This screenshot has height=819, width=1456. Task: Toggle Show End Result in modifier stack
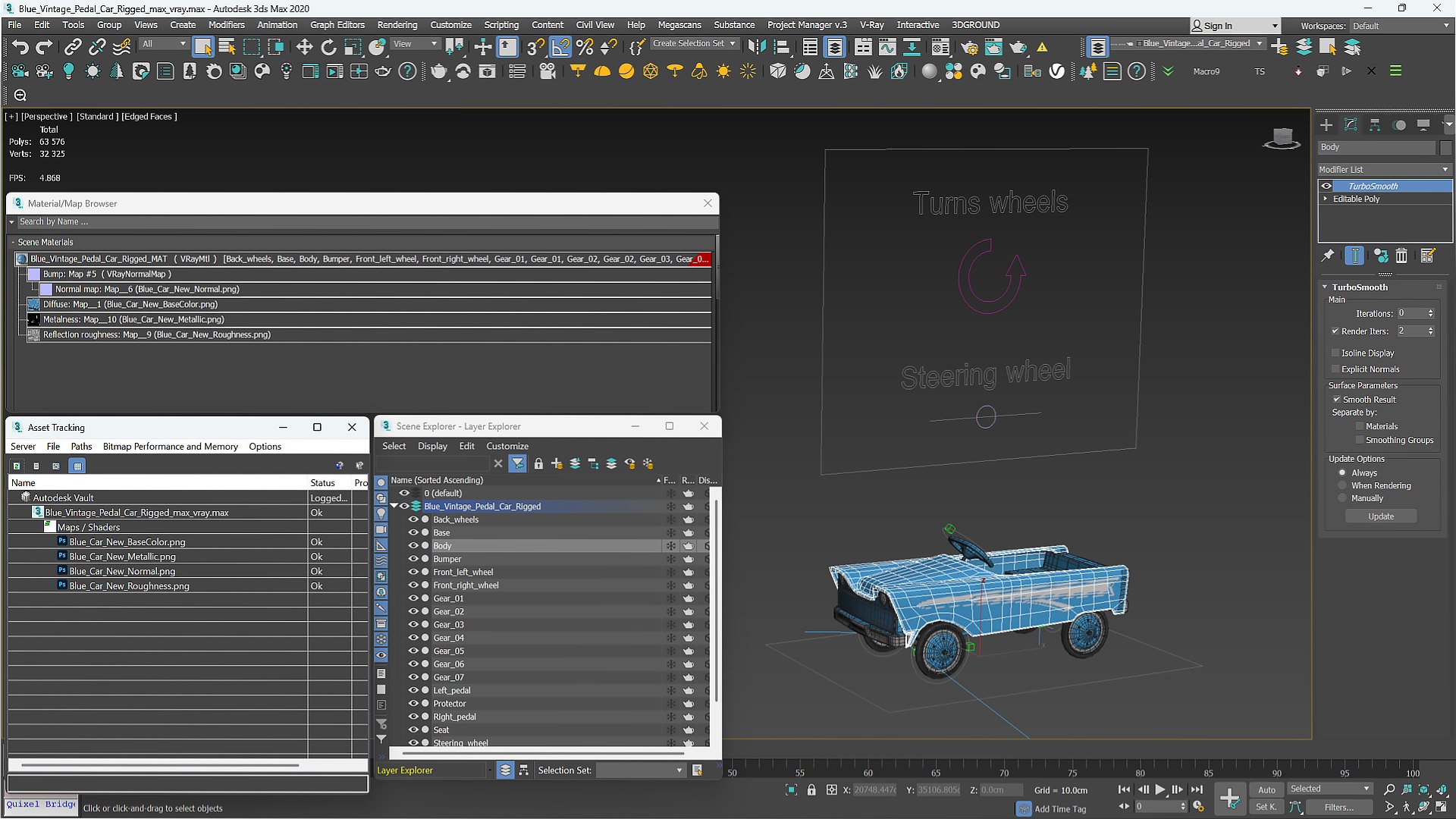click(x=1354, y=256)
